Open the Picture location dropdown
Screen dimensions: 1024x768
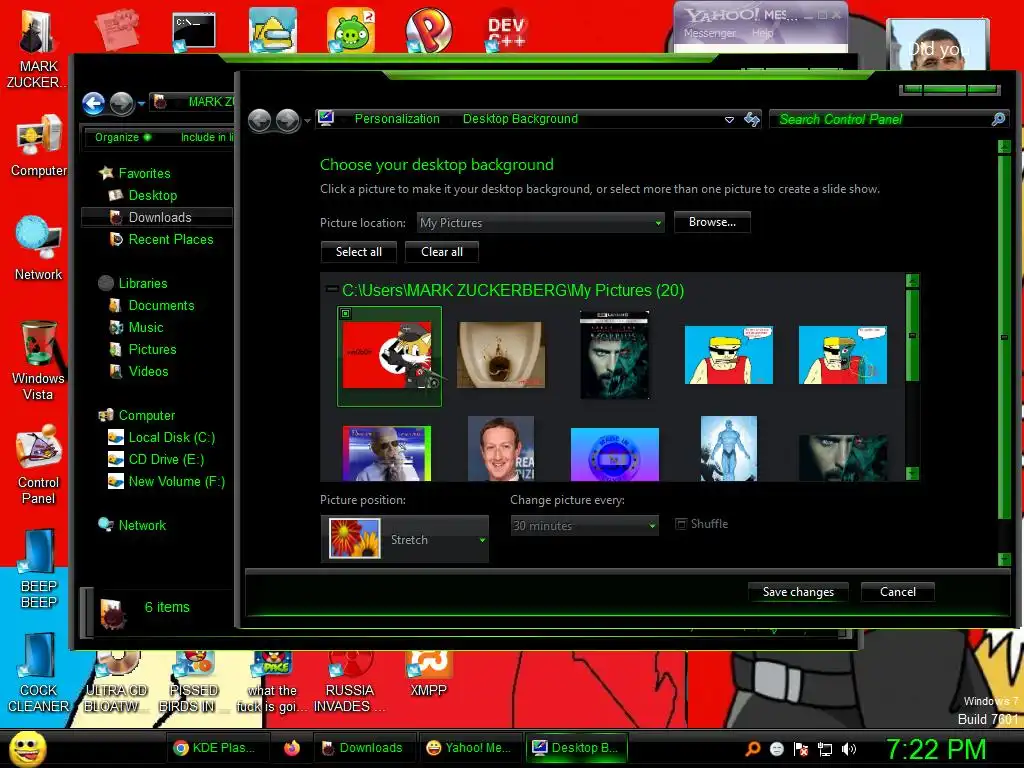point(541,223)
